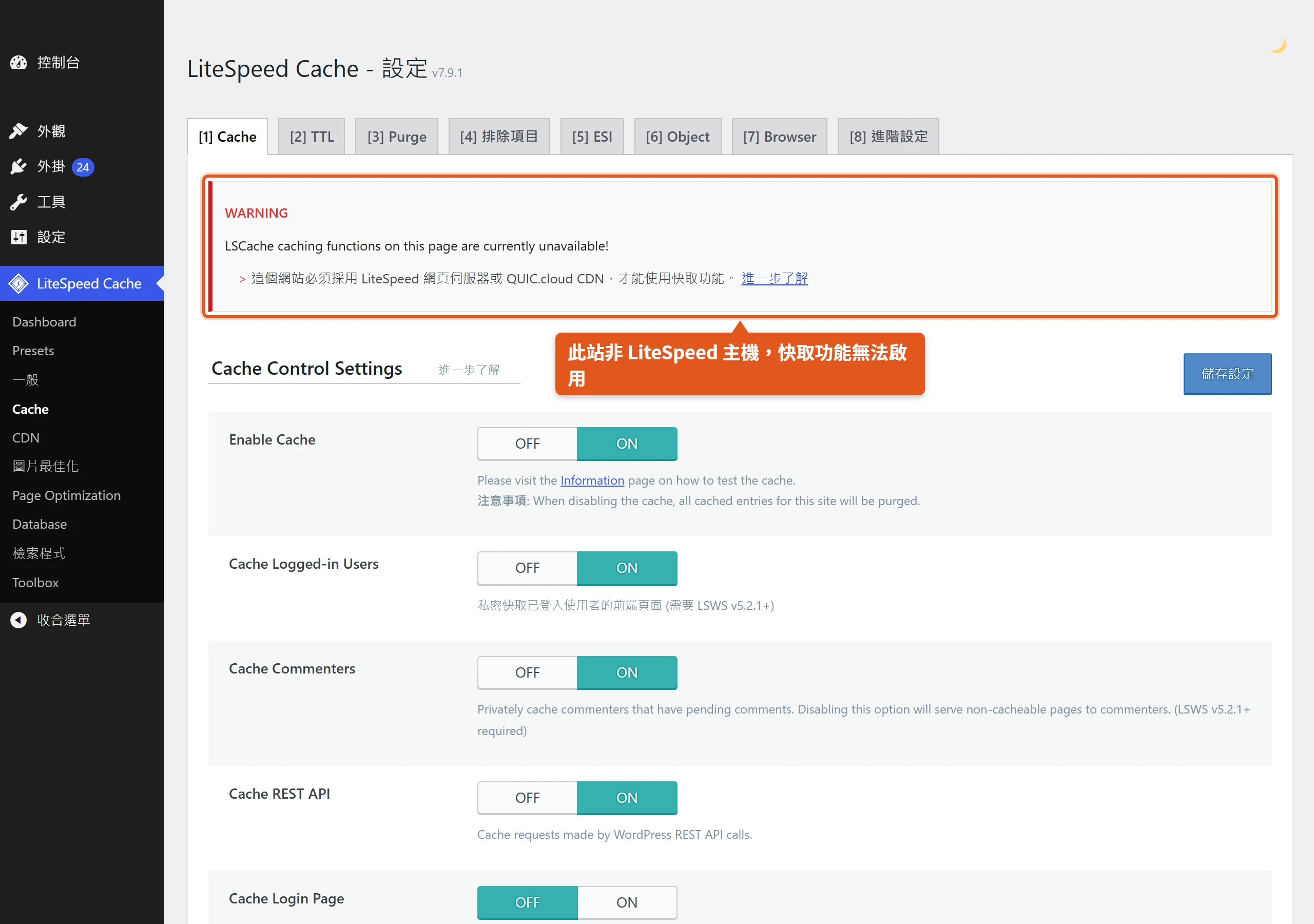Open the CDN submenu

tap(26, 438)
